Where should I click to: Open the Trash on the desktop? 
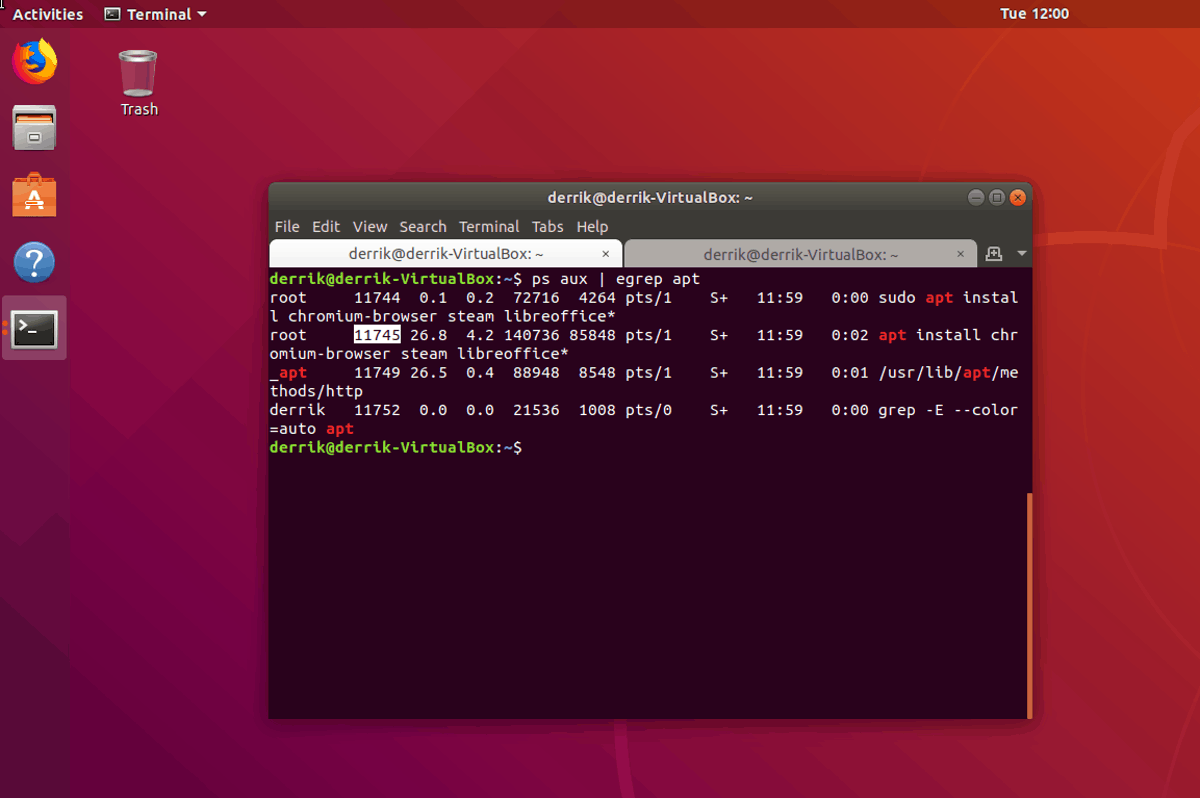[137, 75]
